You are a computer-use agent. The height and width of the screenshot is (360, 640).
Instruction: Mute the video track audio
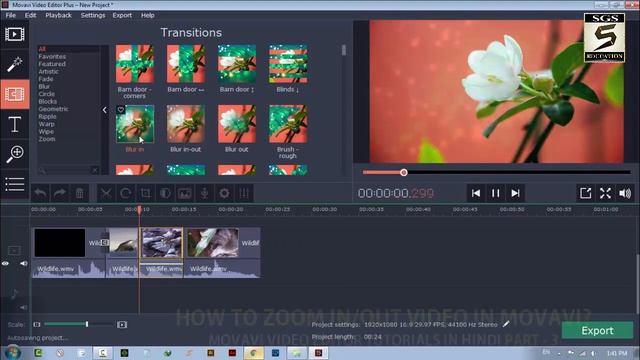24,264
